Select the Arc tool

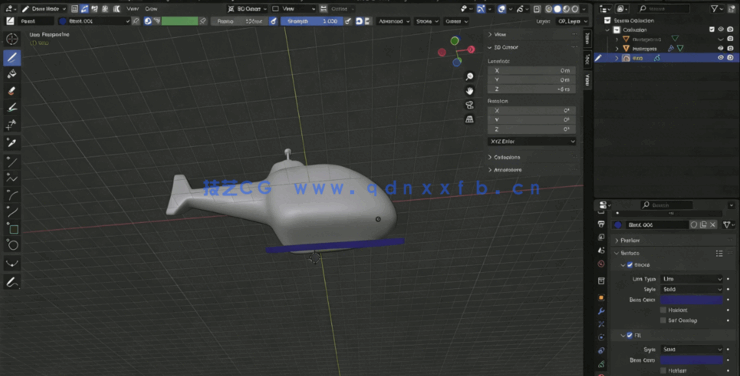12,195
